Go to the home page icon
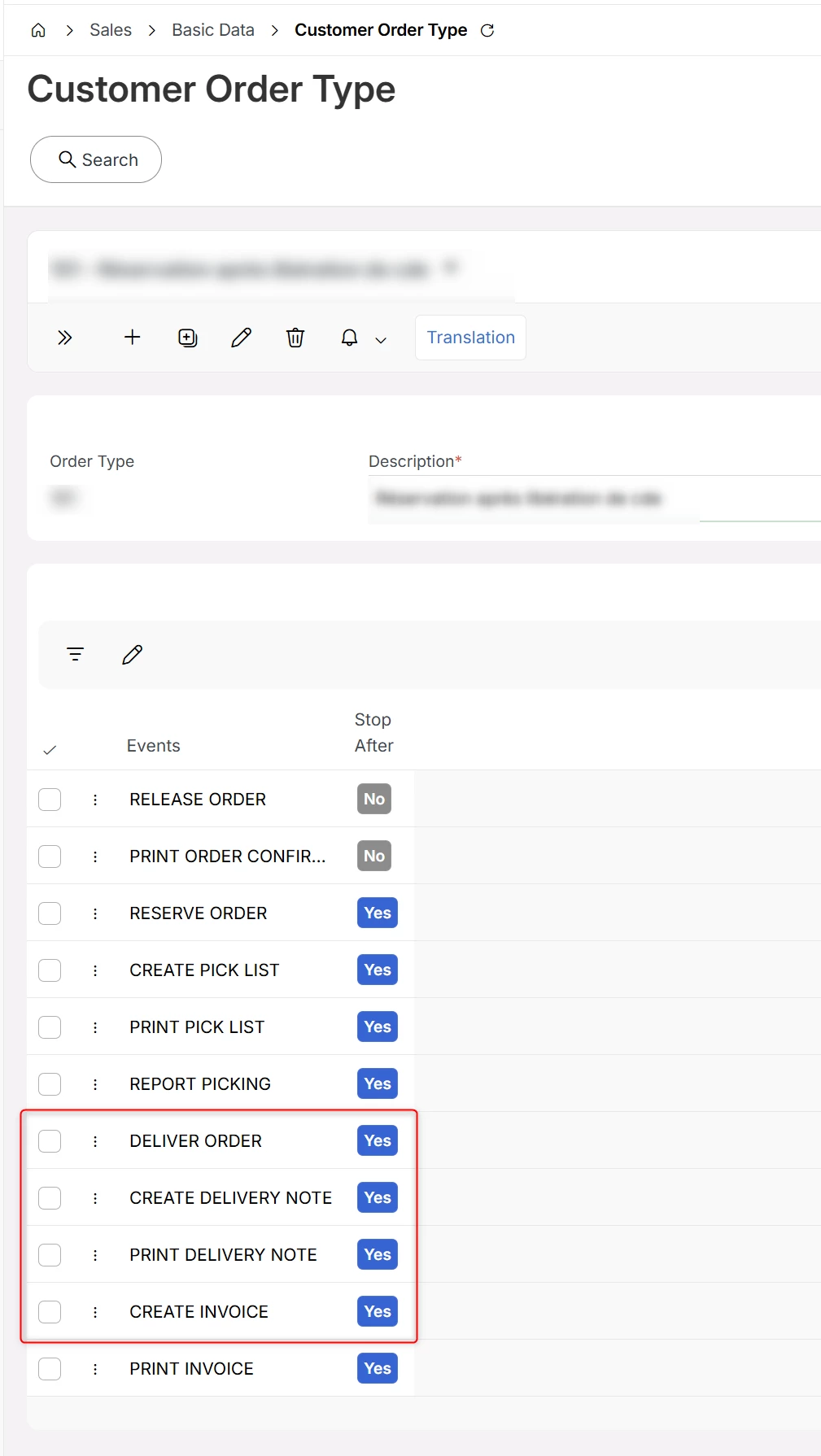This screenshot has height=1456, width=821. (x=38, y=30)
